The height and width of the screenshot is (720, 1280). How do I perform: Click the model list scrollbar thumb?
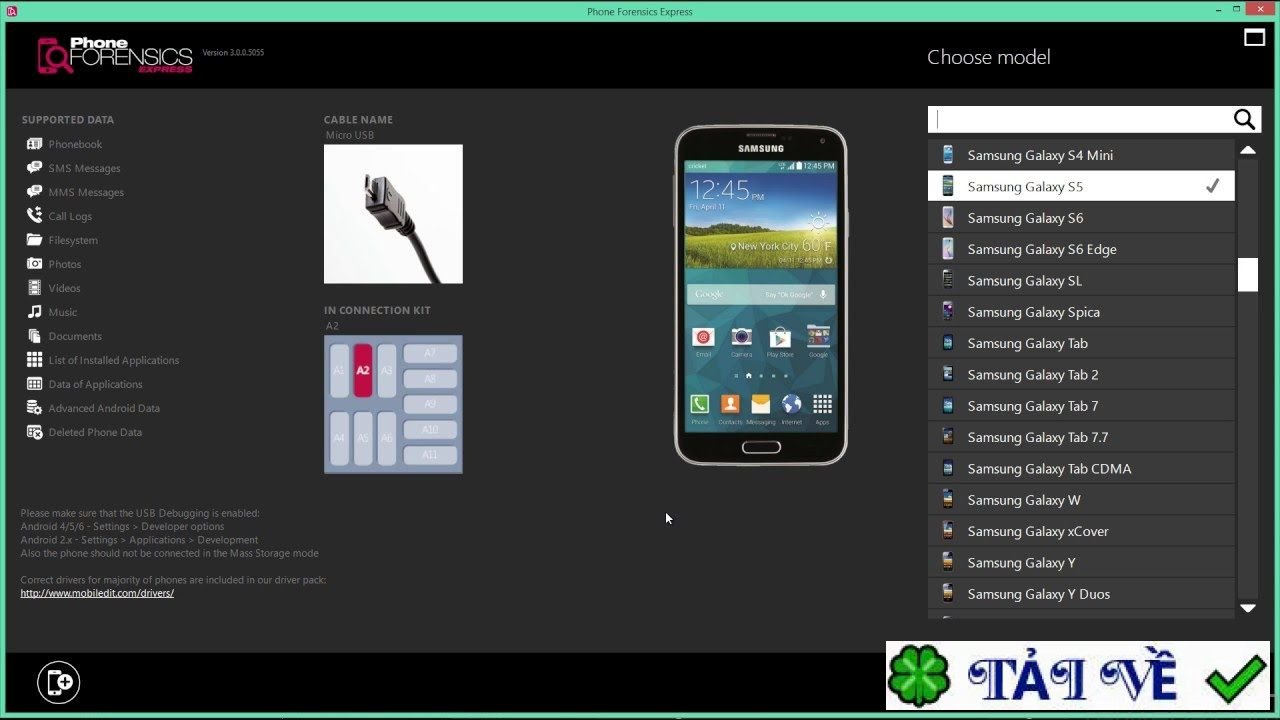coord(1247,274)
